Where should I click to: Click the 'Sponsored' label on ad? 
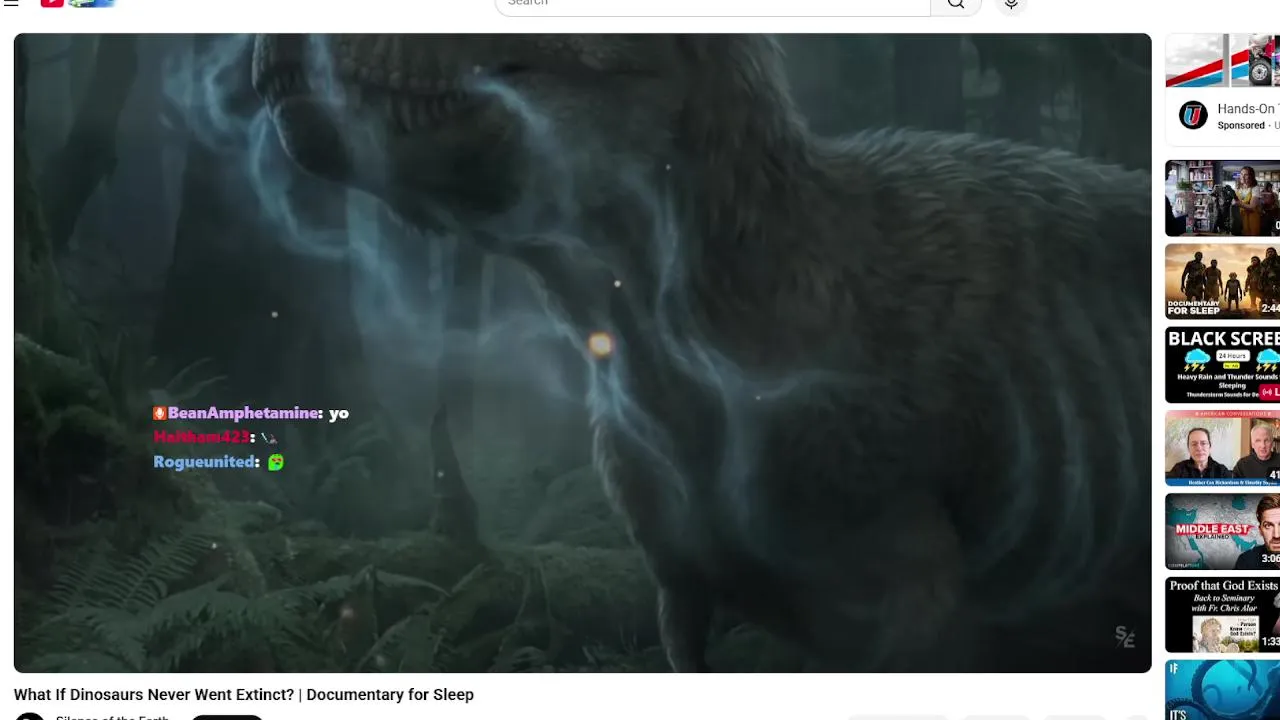point(1241,126)
